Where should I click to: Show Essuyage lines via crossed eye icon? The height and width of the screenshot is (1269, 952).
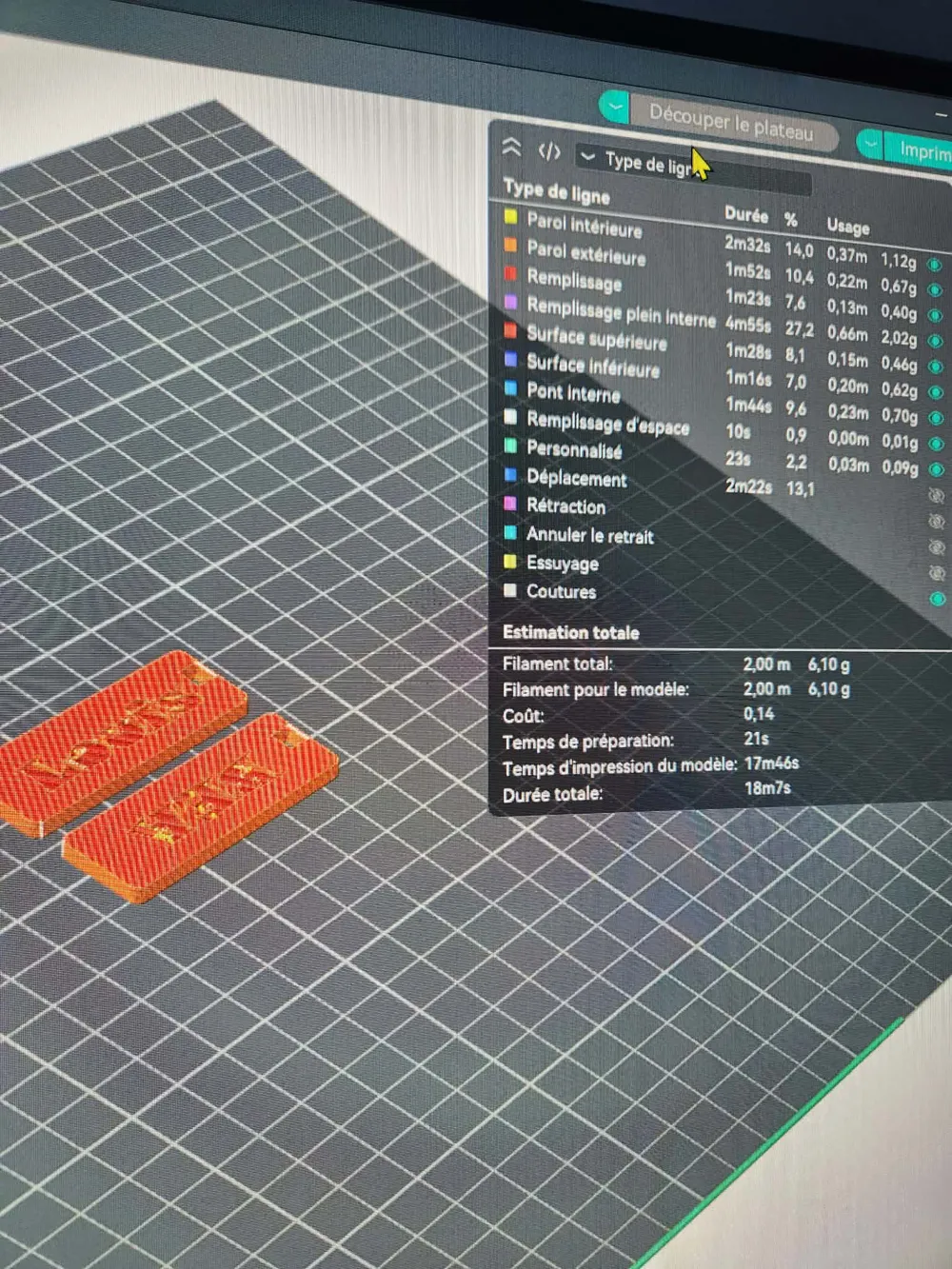(937, 572)
